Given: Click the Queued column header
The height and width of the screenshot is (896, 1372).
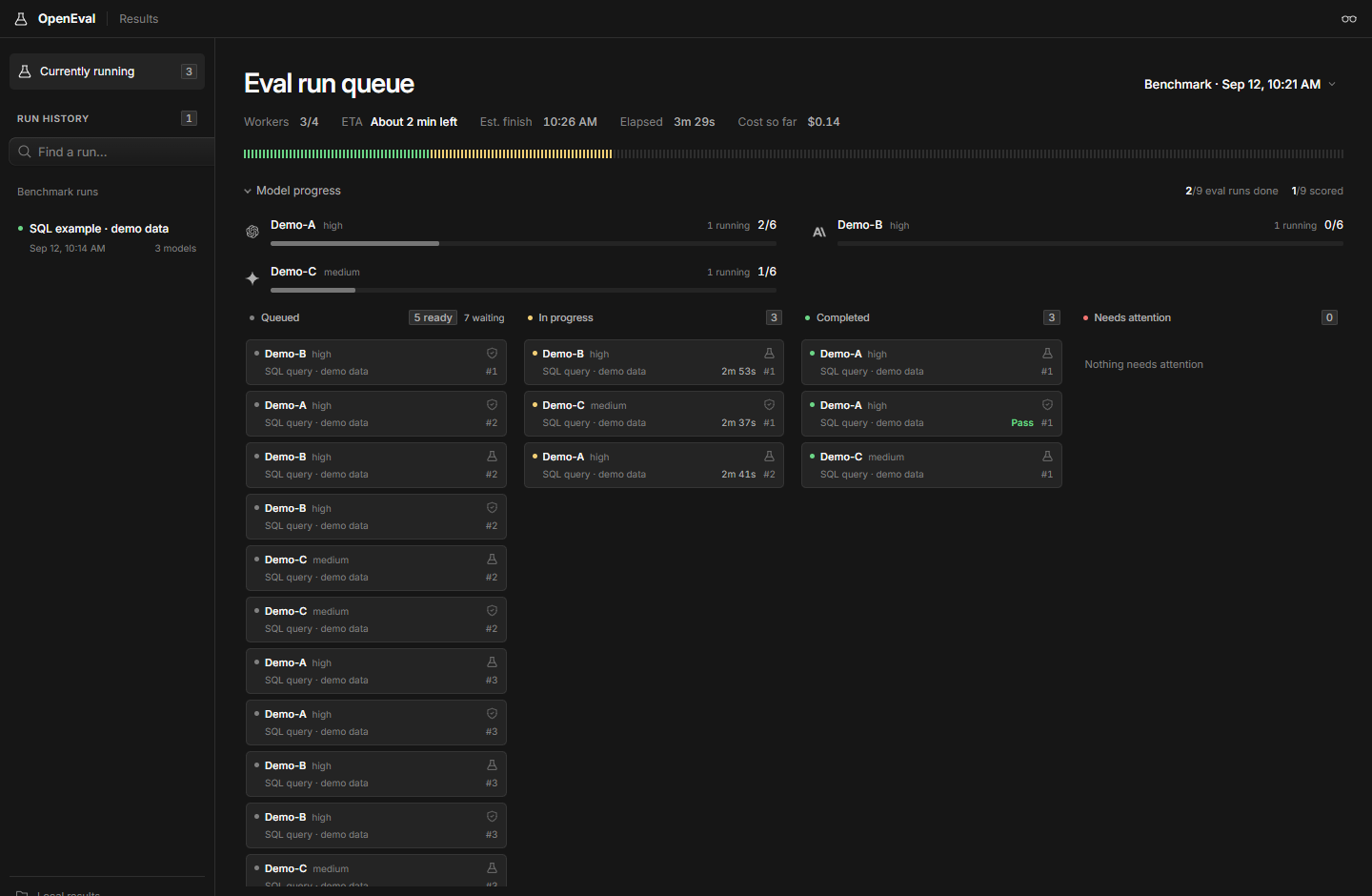Looking at the screenshot, I should pyautogui.click(x=280, y=317).
